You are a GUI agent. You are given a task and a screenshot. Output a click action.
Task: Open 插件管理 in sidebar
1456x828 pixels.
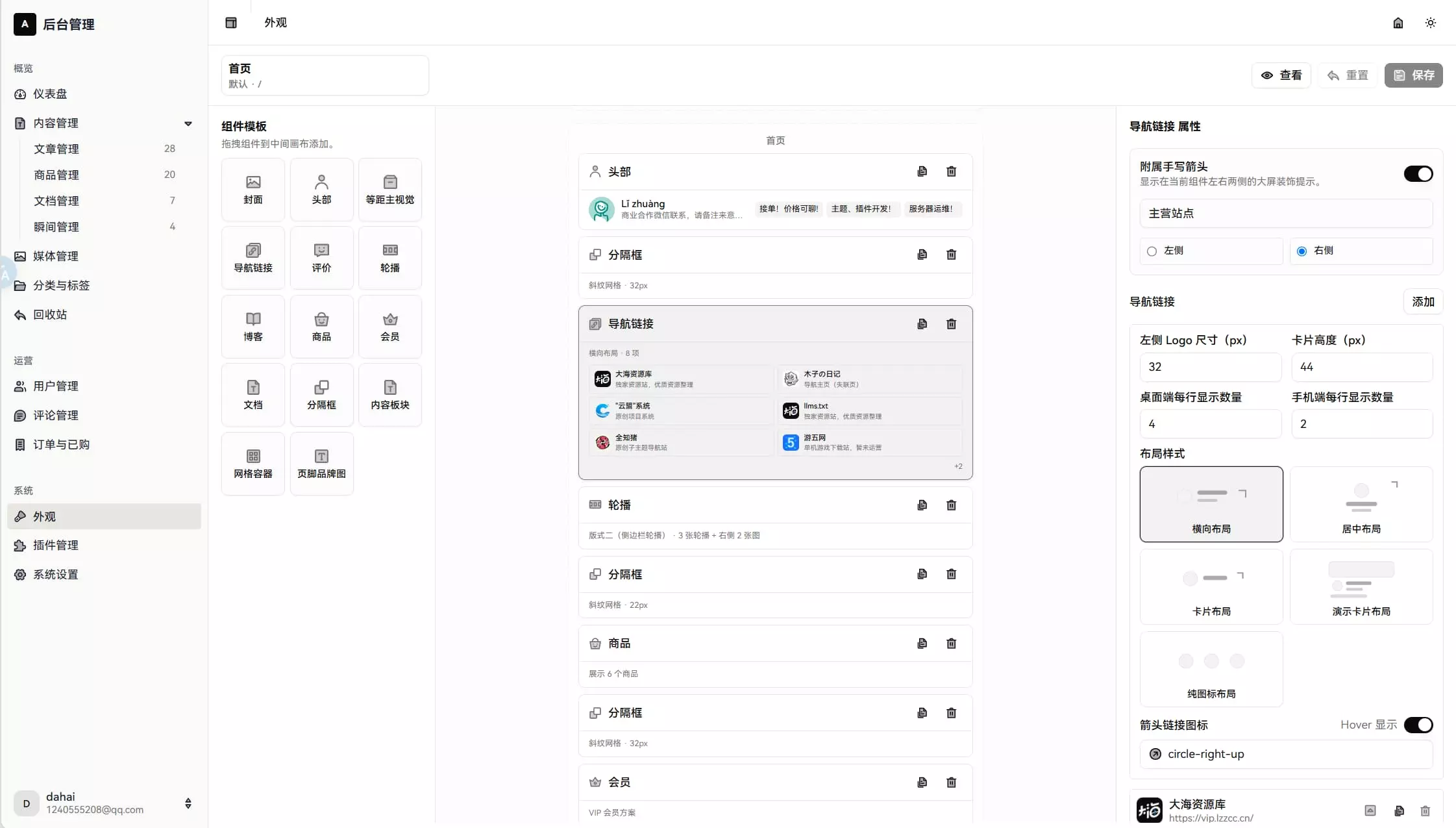104,546
